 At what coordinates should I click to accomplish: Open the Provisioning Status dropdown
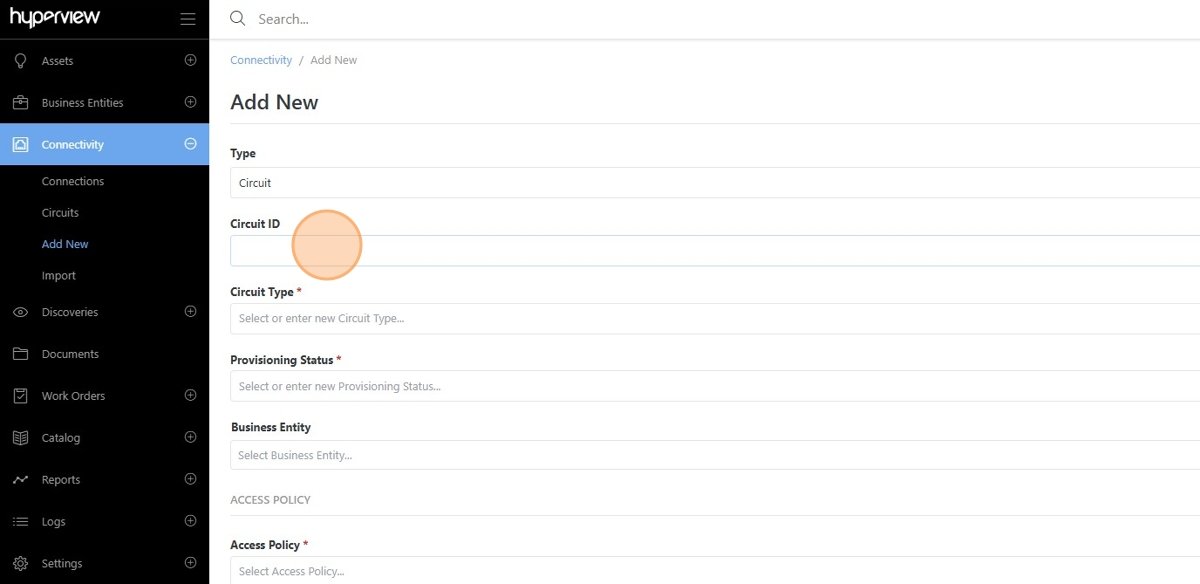point(715,386)
